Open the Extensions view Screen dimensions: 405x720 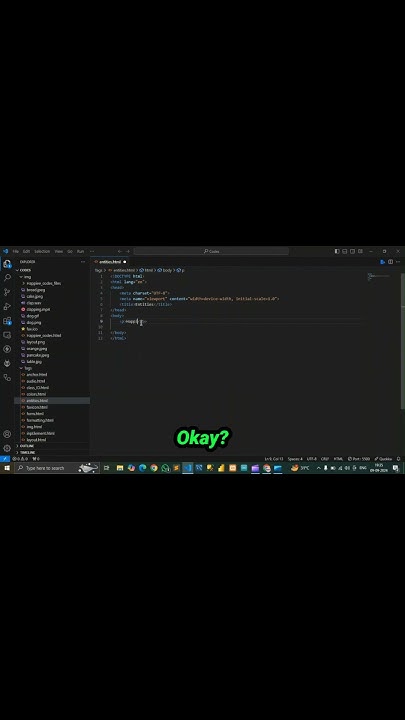pos(7,321)
